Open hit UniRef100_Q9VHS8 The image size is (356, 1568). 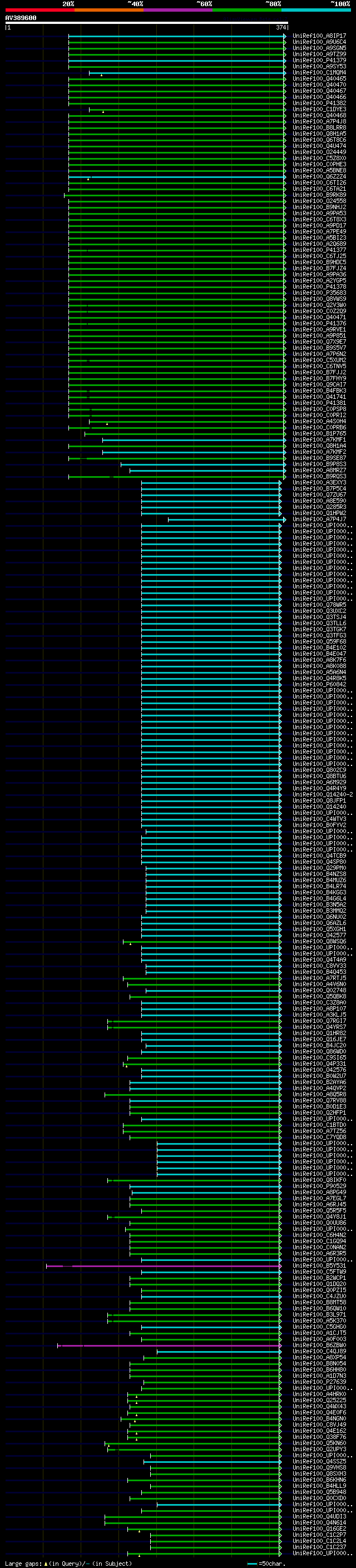[319, 1467]
